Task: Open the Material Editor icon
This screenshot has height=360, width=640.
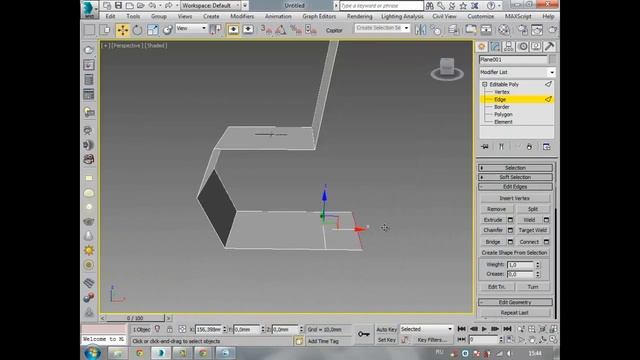Action: point(504,29)
